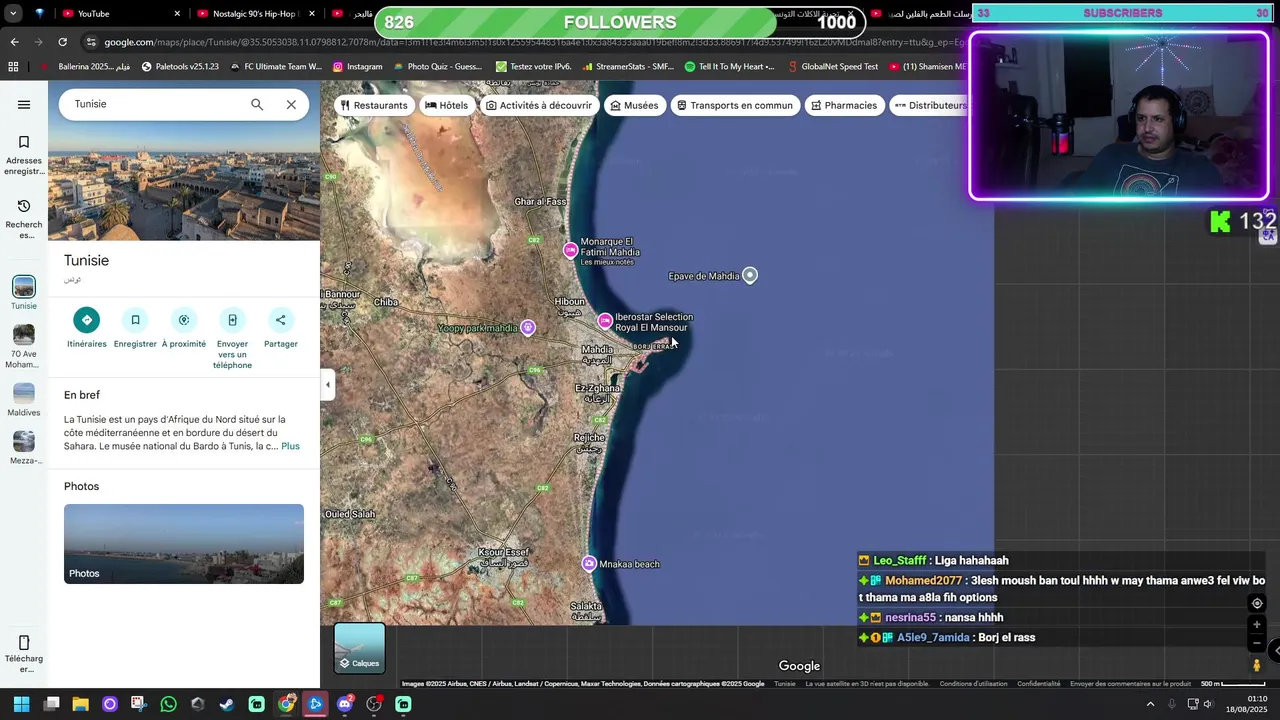This screenshot has height=720, width=1280.
Task: Click the my location target button
Action: pos(1257,603)
